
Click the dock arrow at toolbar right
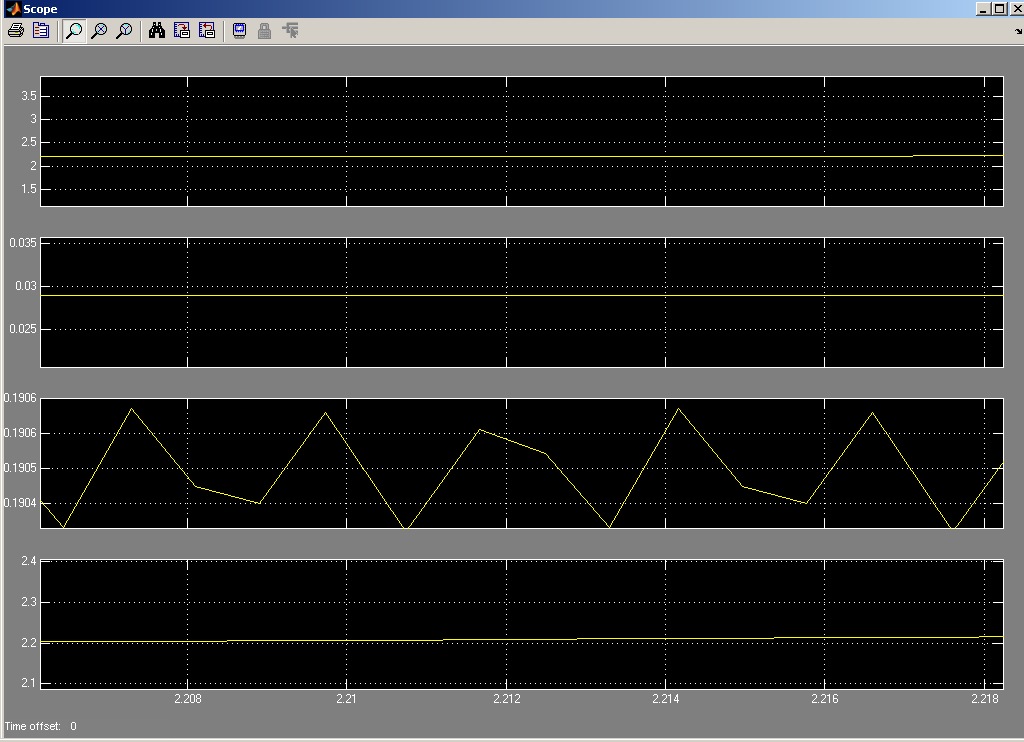(1018, 32)
